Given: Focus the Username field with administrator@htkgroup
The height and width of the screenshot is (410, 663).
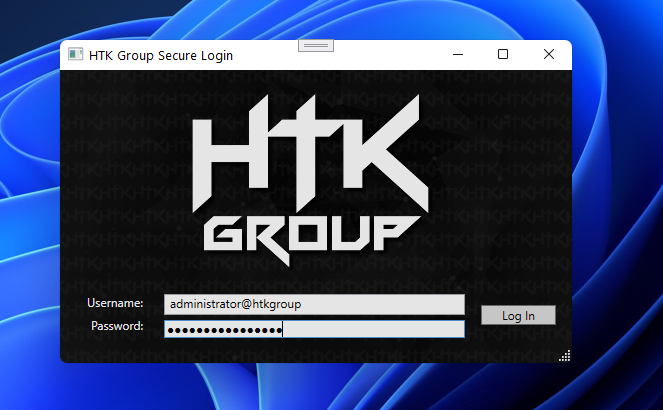Looking at the screenshot, I should click(314, 304).
